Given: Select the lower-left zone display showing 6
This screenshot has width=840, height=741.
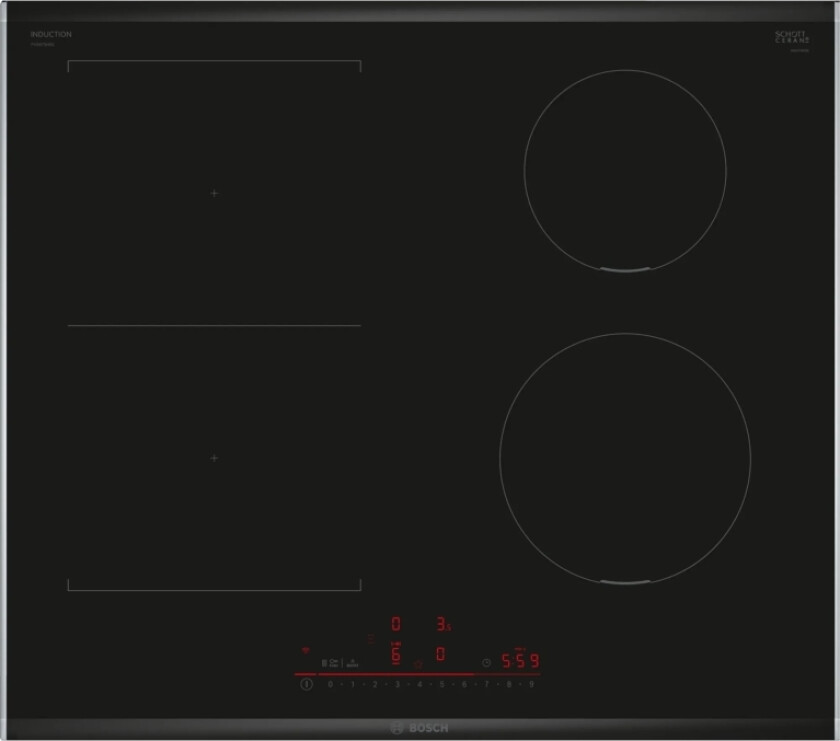Looking at the screenshot, I should tap(396, 656).
